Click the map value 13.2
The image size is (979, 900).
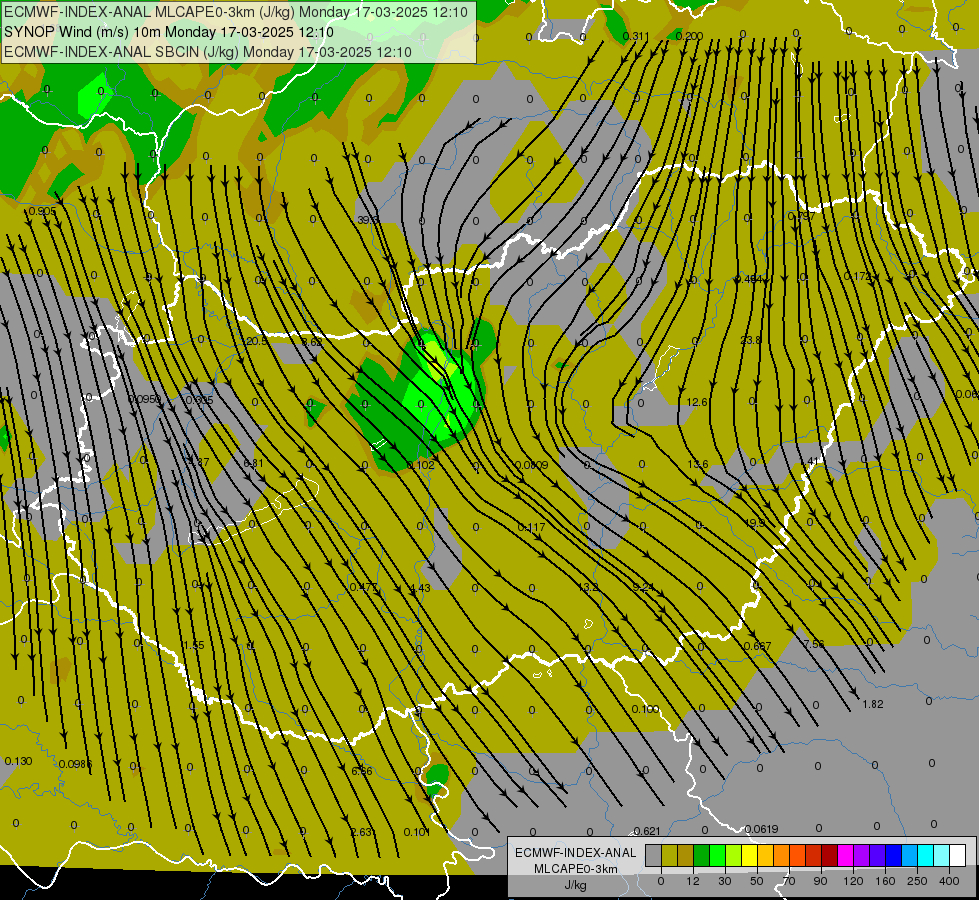point(588,587)
